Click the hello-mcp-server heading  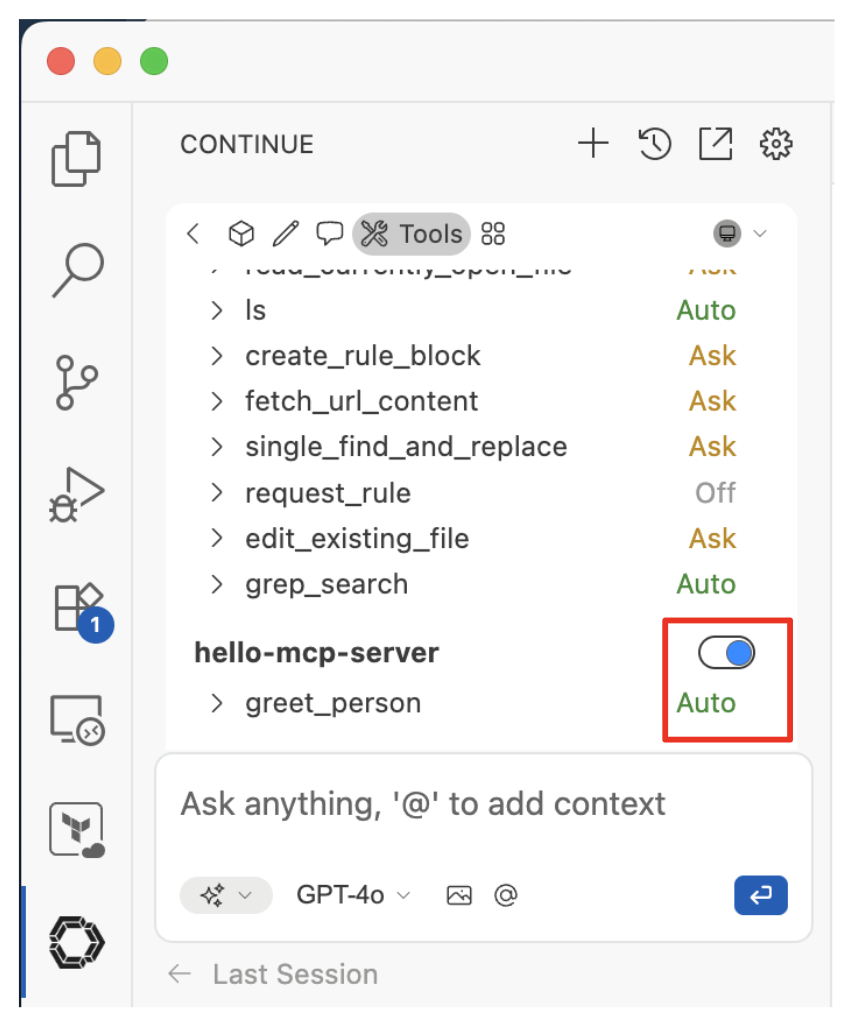point(316,653)
